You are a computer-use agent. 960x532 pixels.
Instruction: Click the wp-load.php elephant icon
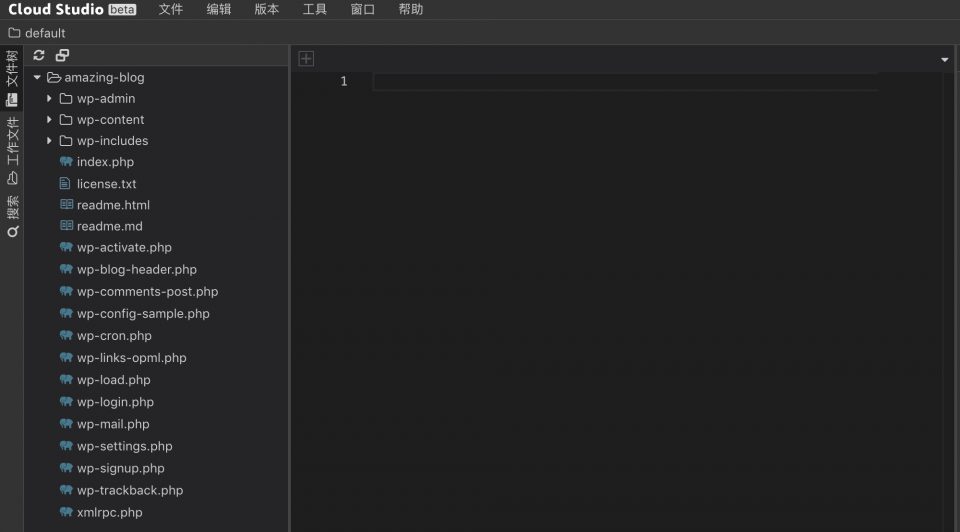pos(66,380)
